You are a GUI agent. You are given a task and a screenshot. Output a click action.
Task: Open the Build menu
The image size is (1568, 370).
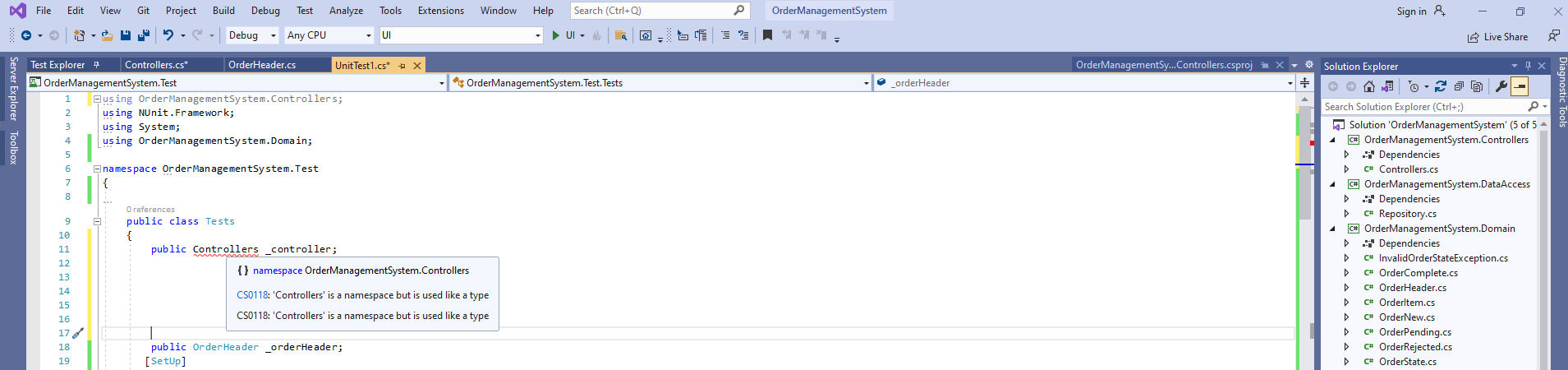223,11
